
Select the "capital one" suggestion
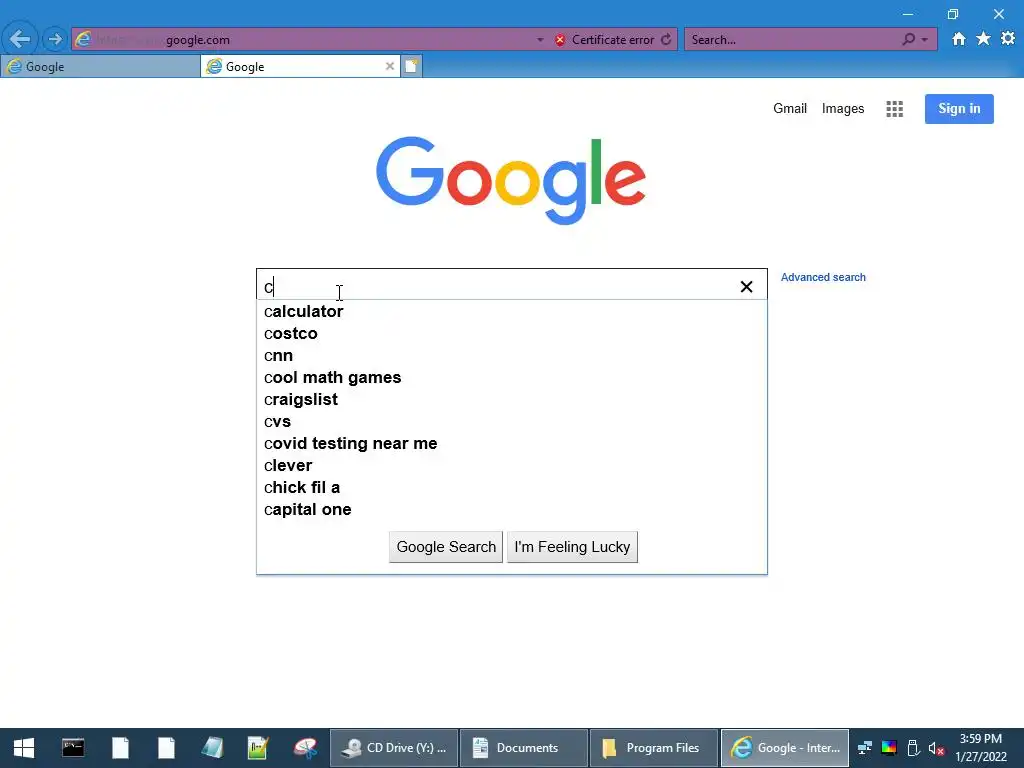(511, 509)
